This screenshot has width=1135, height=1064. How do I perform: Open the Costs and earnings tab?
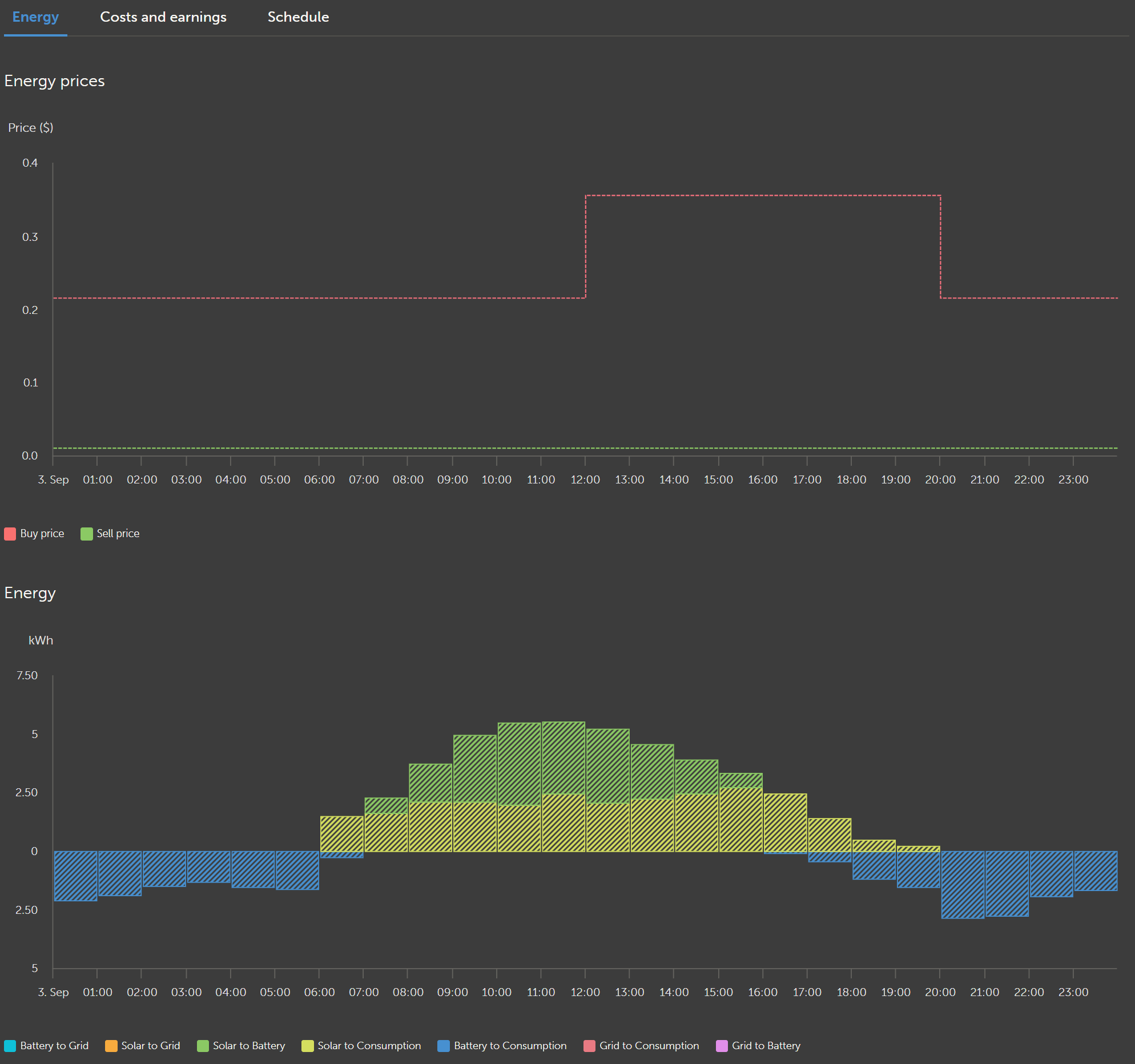tap(163, 17)
